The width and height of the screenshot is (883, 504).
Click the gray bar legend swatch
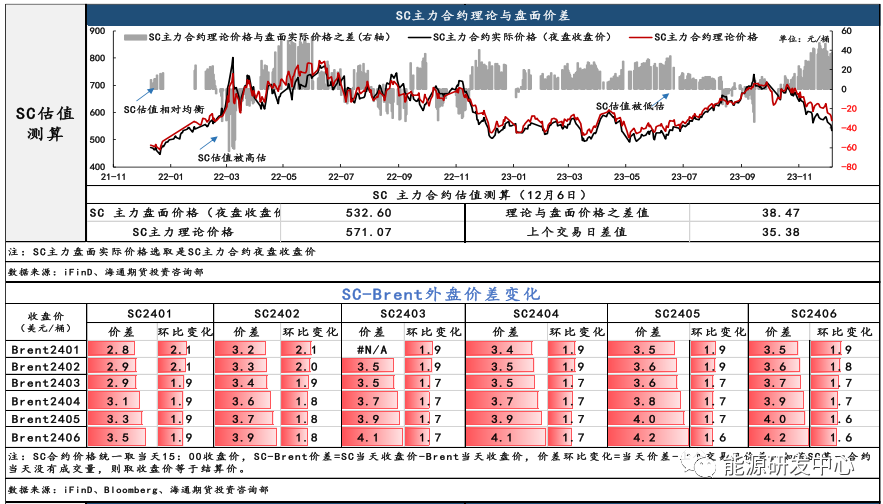click(135, 37)
